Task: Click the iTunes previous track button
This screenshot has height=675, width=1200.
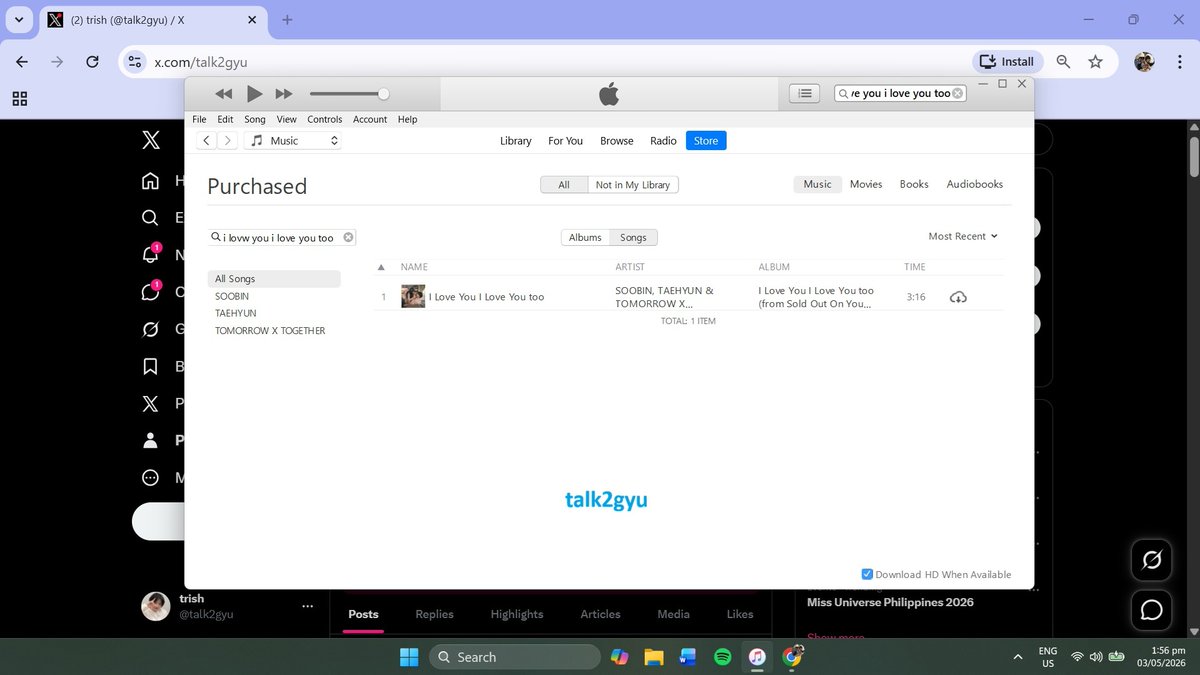Action: coord(224,94)
